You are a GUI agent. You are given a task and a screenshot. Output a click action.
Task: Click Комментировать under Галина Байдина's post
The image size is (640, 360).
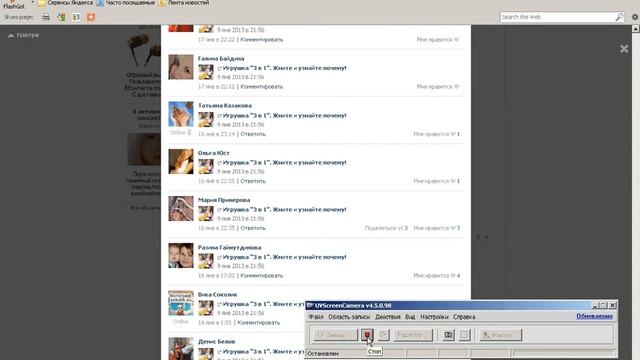262,87
